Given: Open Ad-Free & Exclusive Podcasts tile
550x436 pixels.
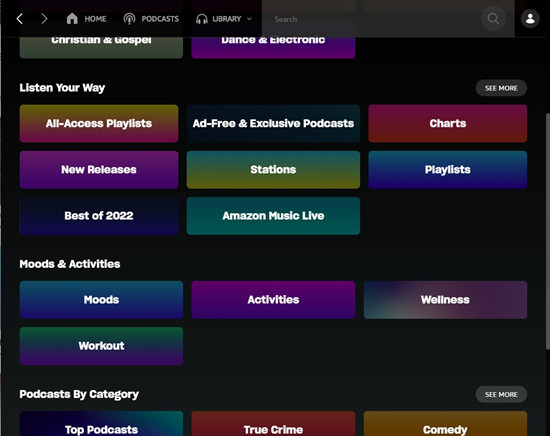Looking at the screenshot, I should 273,123.
